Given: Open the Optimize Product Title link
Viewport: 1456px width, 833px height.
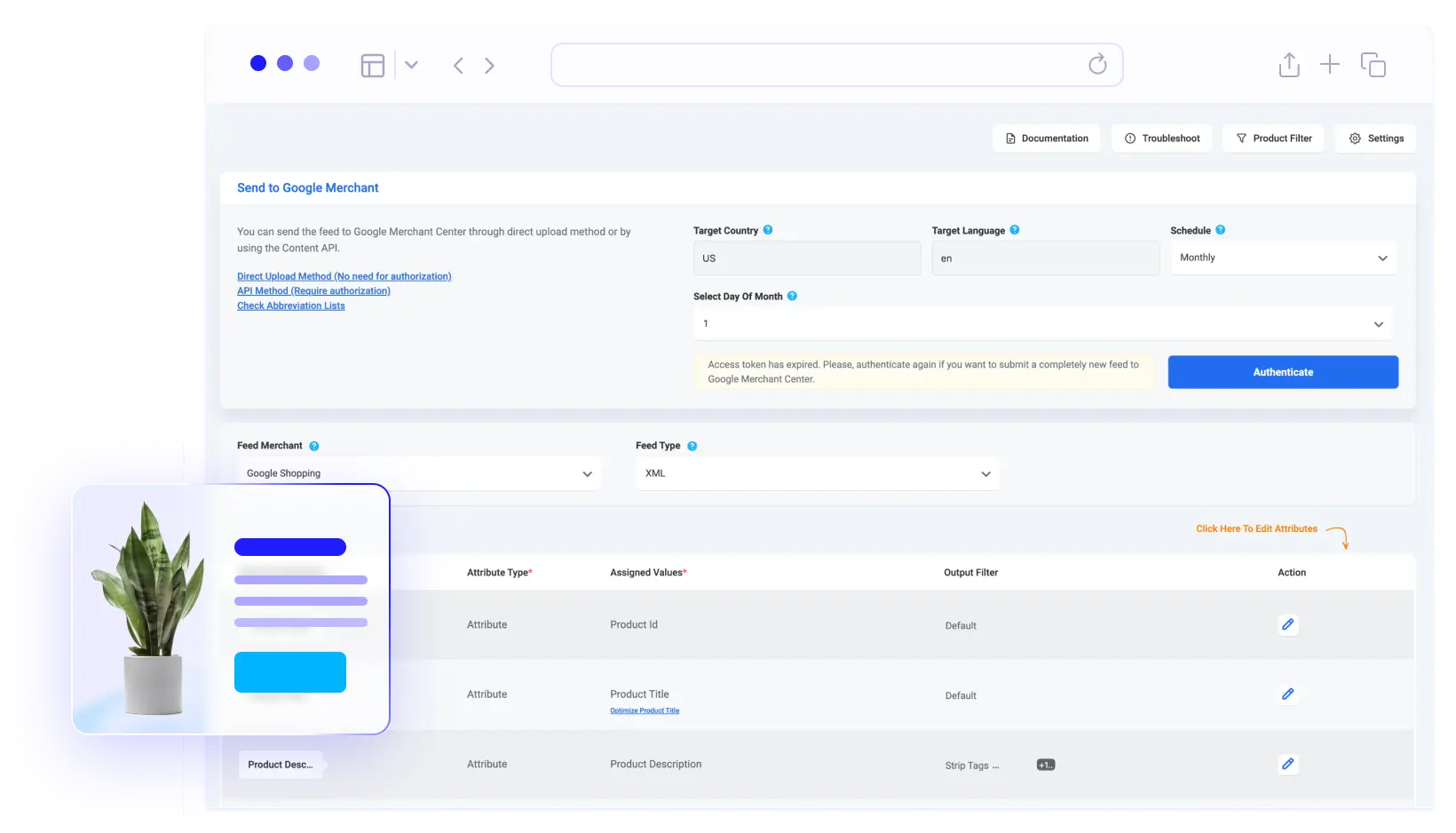Looking at the screenshot, I should pos(645,710).
